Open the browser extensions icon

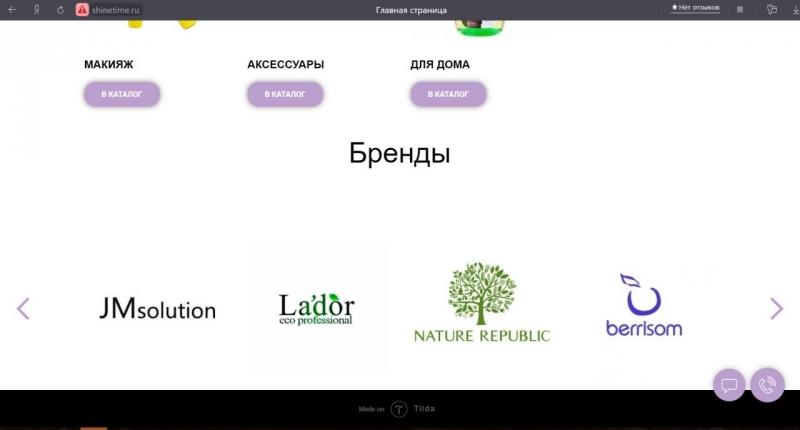(x=771, y=9)
